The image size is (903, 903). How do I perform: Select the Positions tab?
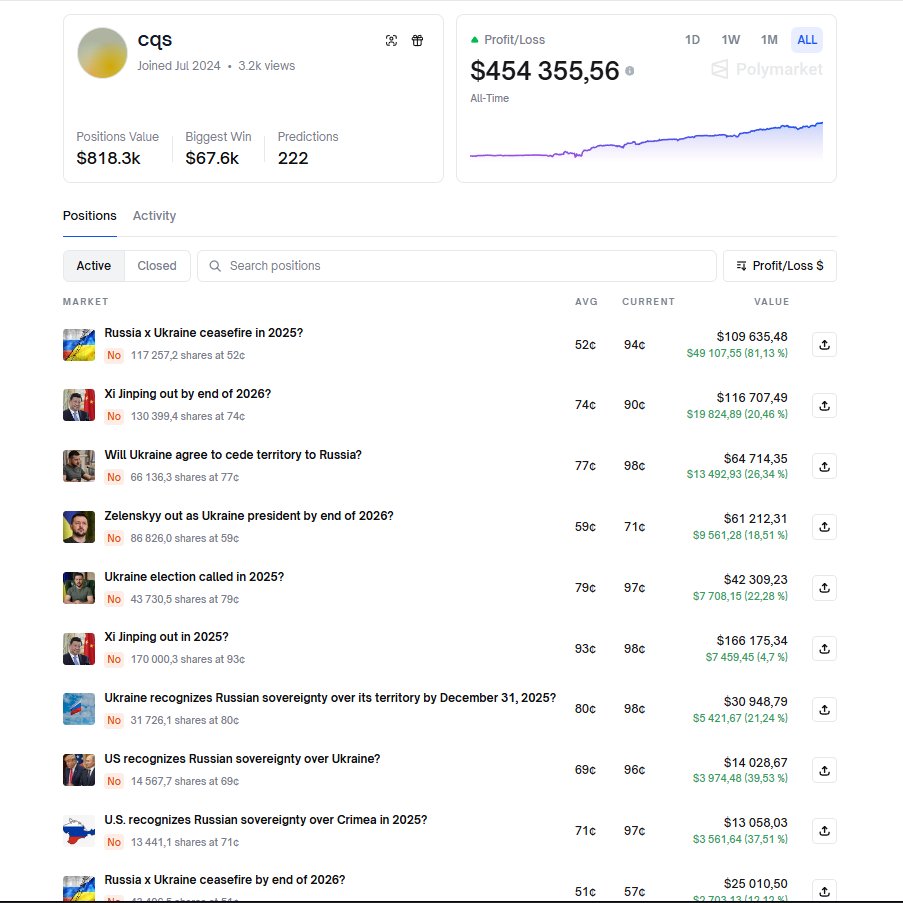click(x=89, y=216)
